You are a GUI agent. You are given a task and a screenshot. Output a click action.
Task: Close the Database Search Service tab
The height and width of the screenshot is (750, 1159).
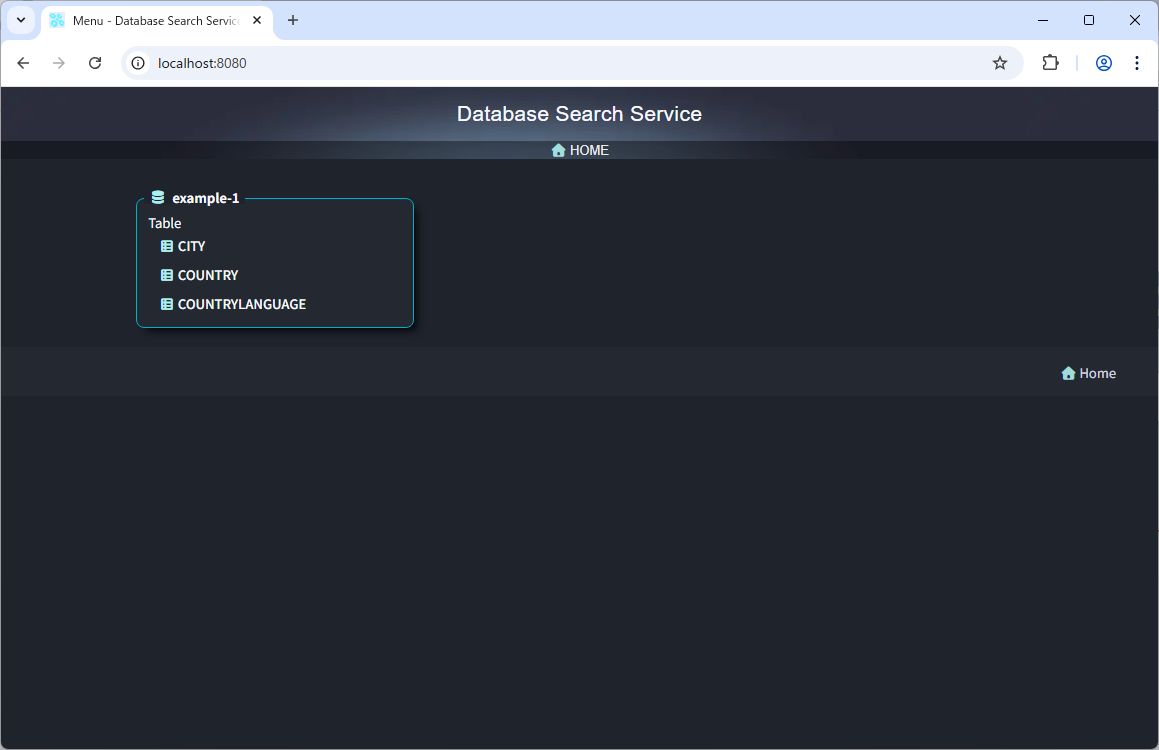tap(257, 20)
